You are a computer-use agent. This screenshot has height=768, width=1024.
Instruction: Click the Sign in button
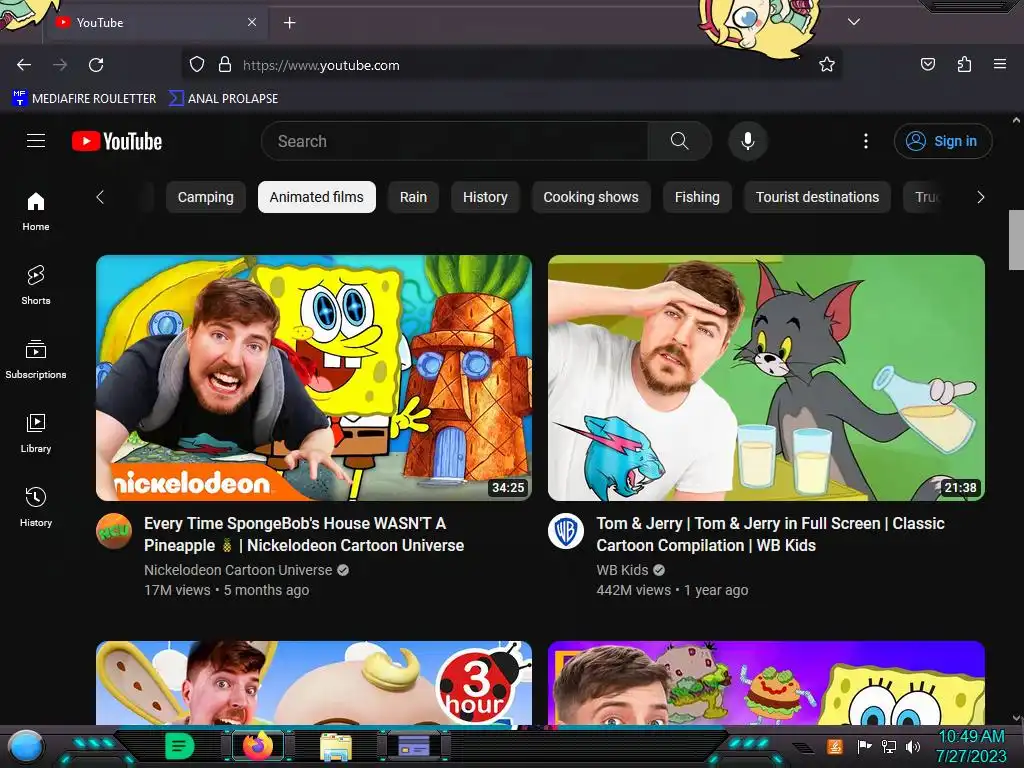click(x=943, y=141)
